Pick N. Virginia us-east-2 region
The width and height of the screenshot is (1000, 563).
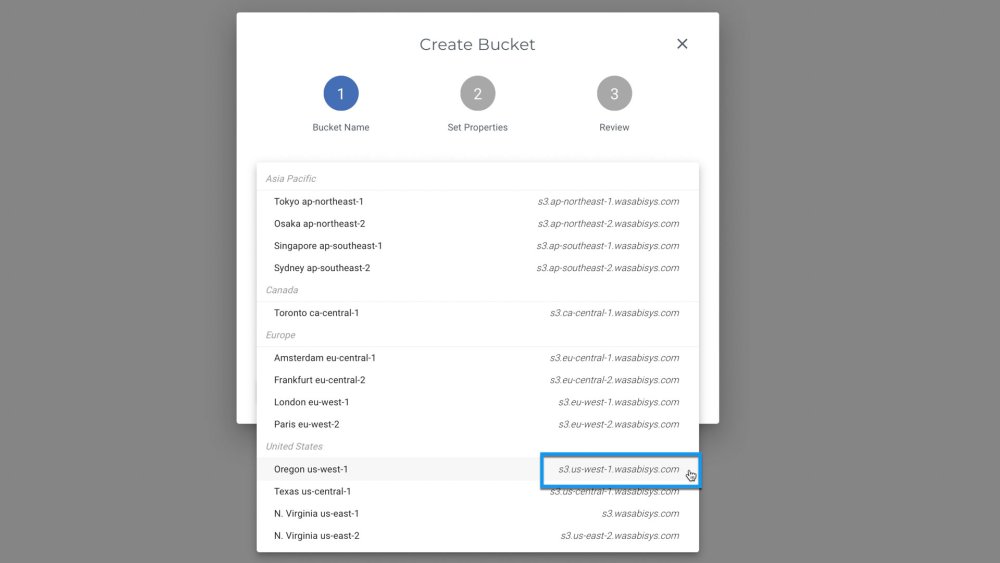[316, 536]
